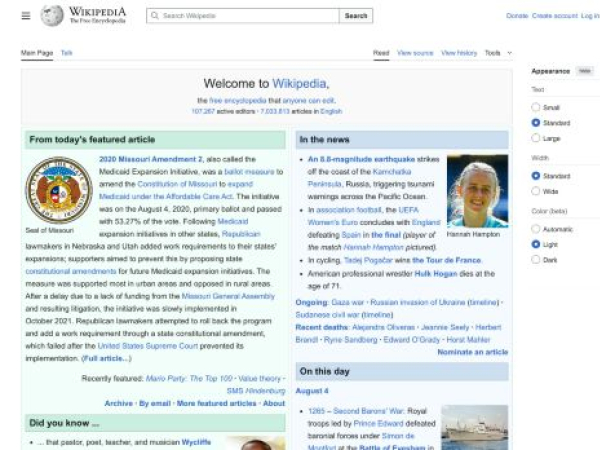This screenshot has height=450, width=600.
Task: Open the View history tab
Action: coord(459,53)
